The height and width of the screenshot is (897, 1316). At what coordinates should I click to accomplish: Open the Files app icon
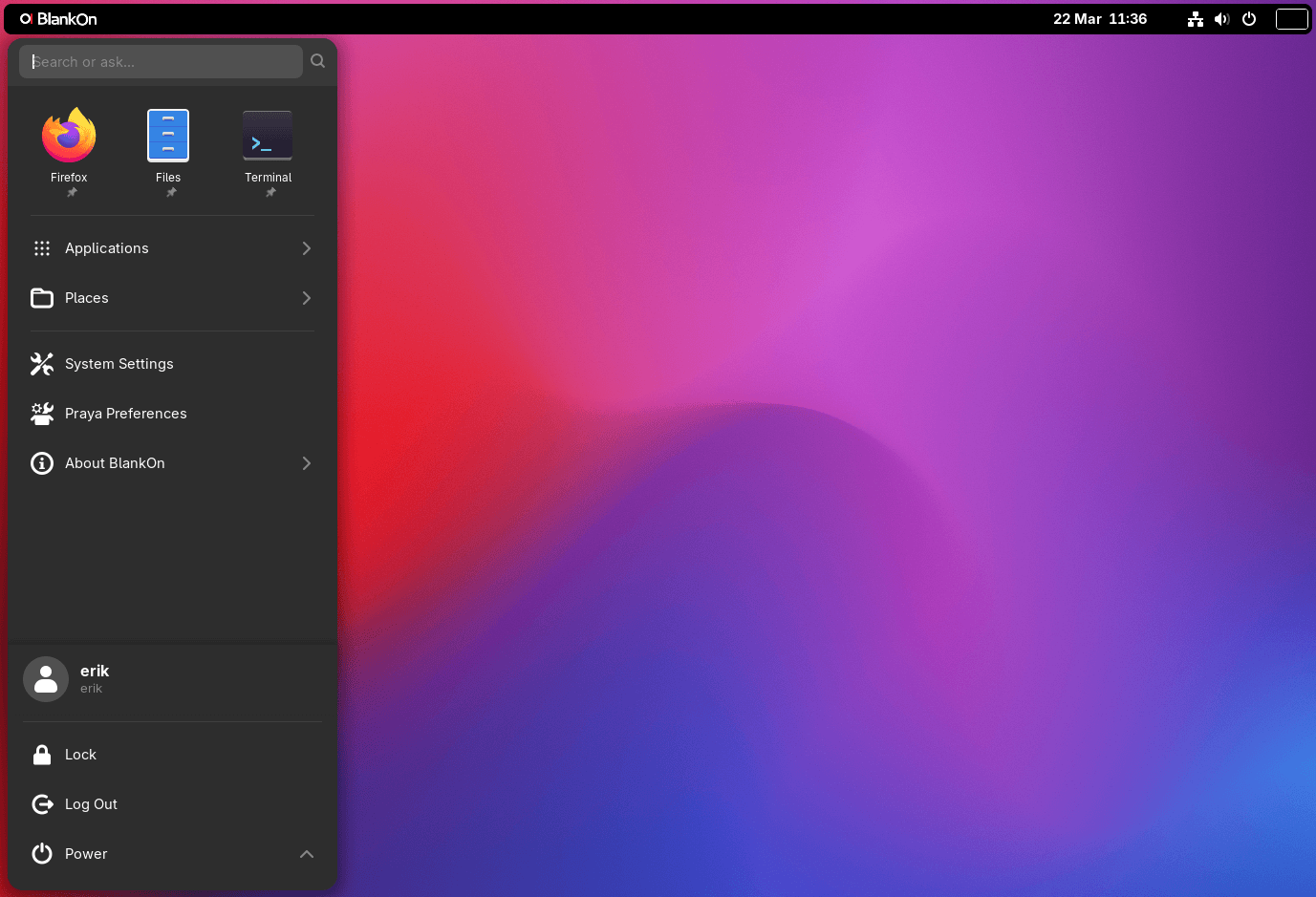tap(168, 136)
